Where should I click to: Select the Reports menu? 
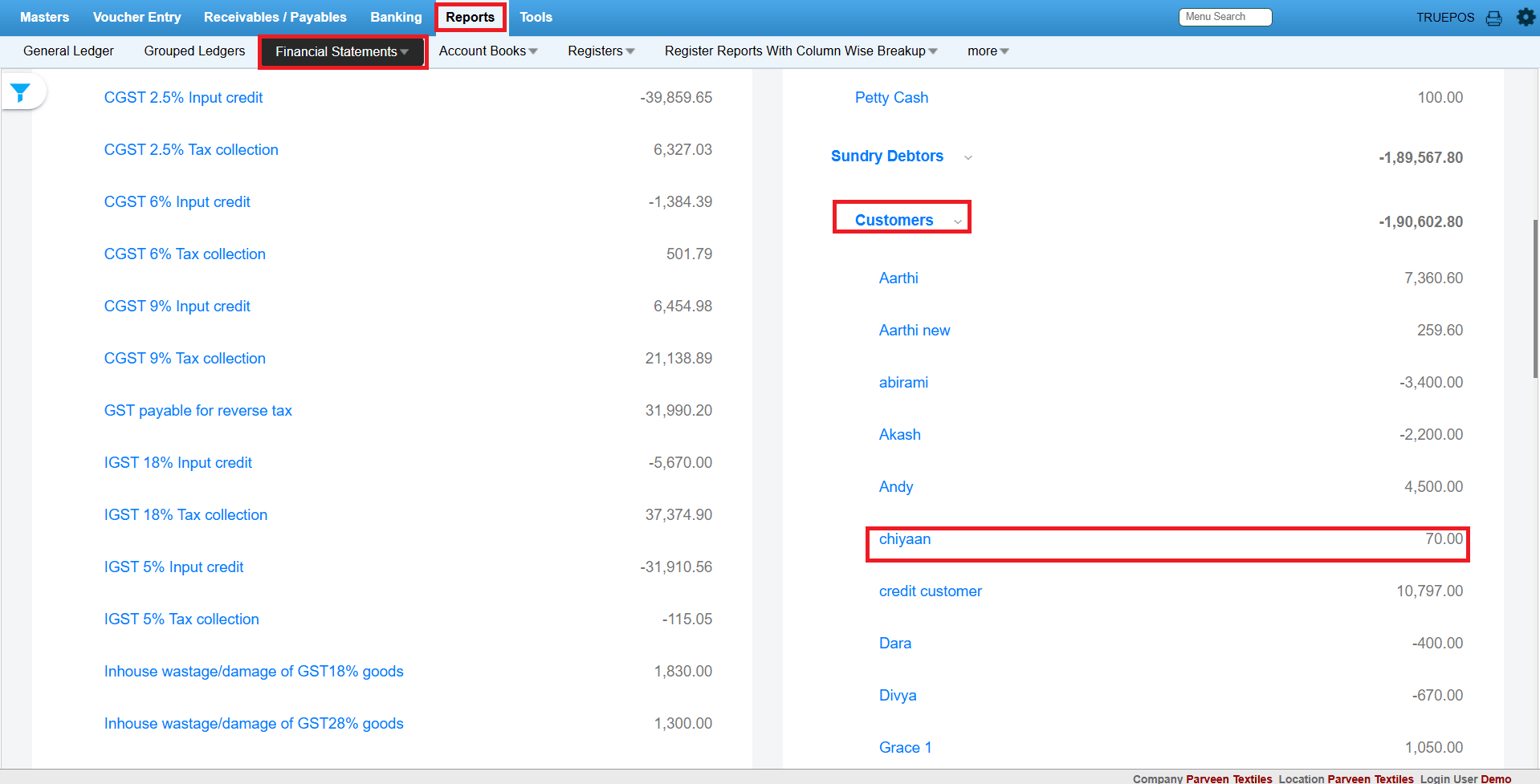tap(471, 18)
